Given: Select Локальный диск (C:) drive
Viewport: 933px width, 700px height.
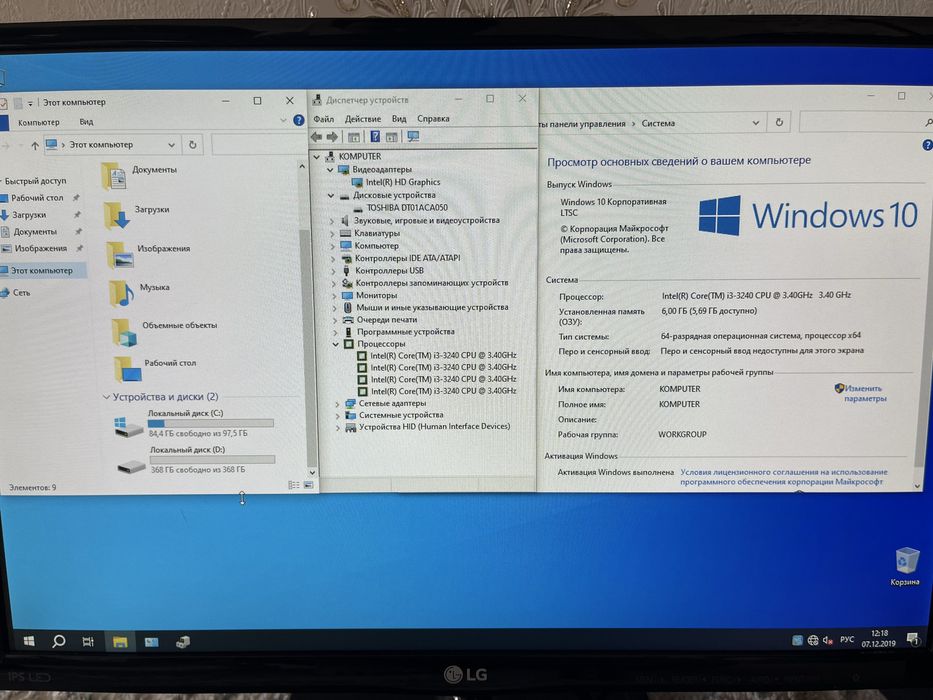Looking at the screenshot, I should (x=193, y=423).
